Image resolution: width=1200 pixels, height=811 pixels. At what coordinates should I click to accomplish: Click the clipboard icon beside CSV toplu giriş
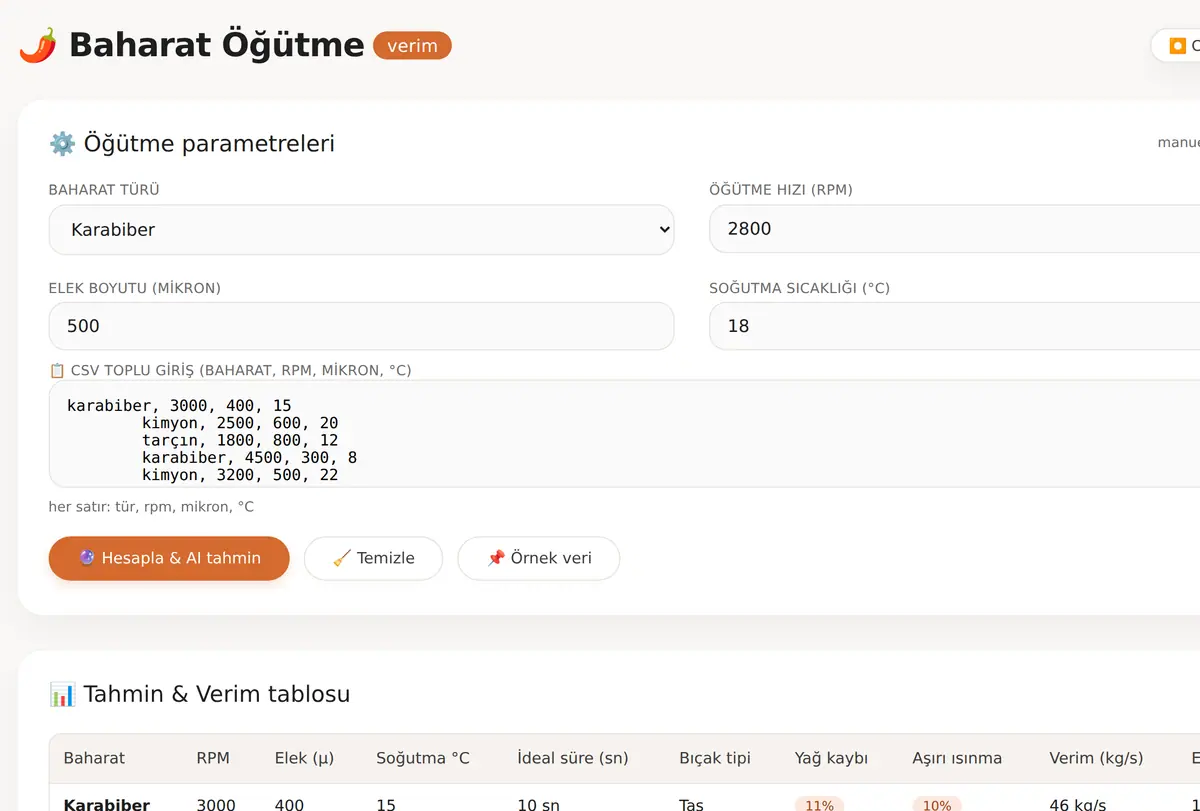(57, 370)
